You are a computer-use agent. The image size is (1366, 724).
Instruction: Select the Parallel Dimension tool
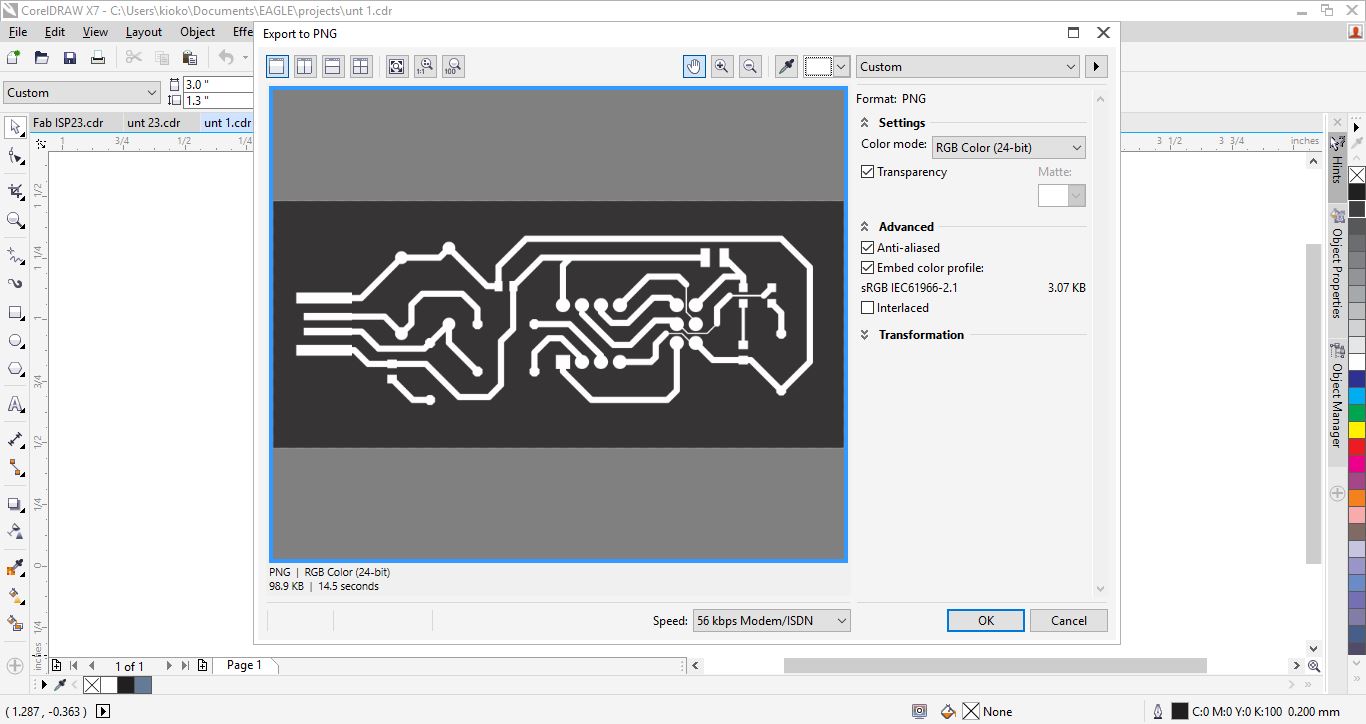tap(16, 440)
